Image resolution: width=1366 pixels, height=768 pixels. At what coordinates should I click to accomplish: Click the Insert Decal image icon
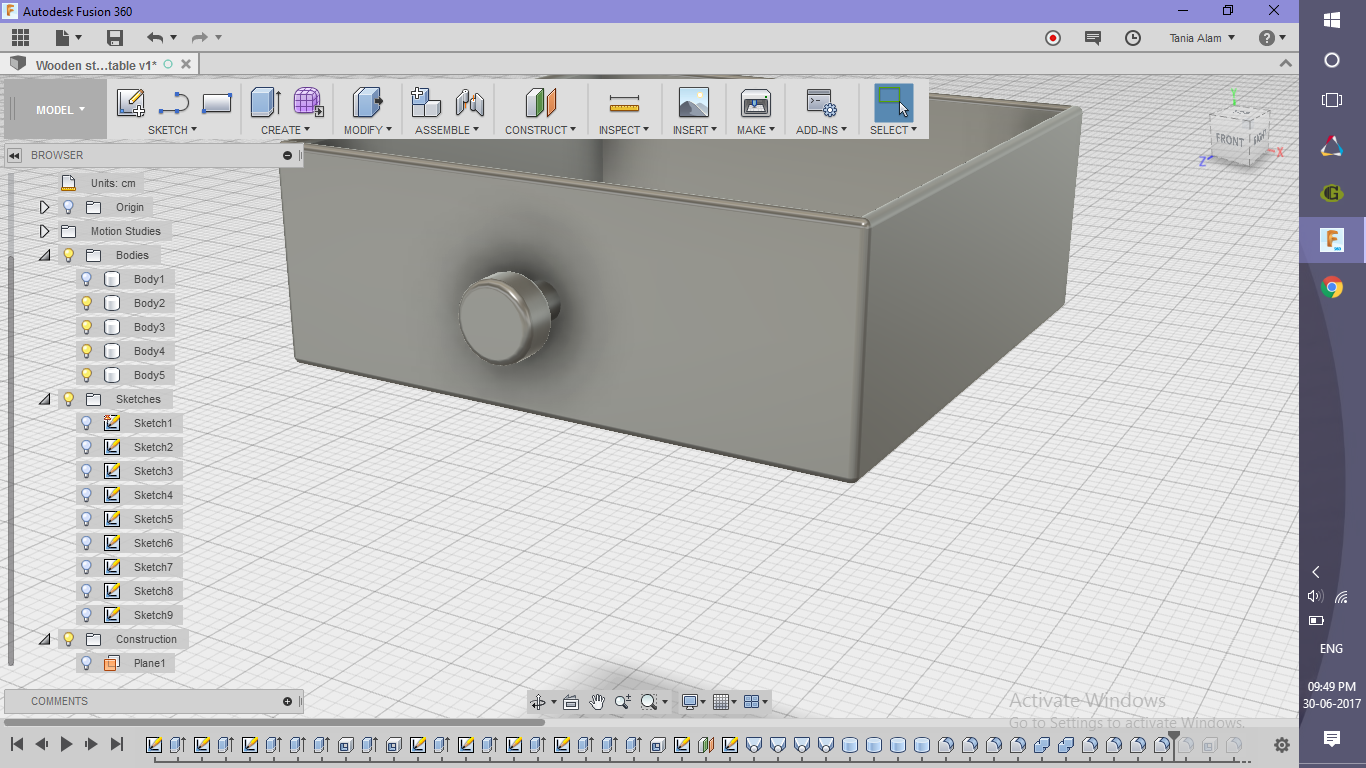tap(693, 102)
